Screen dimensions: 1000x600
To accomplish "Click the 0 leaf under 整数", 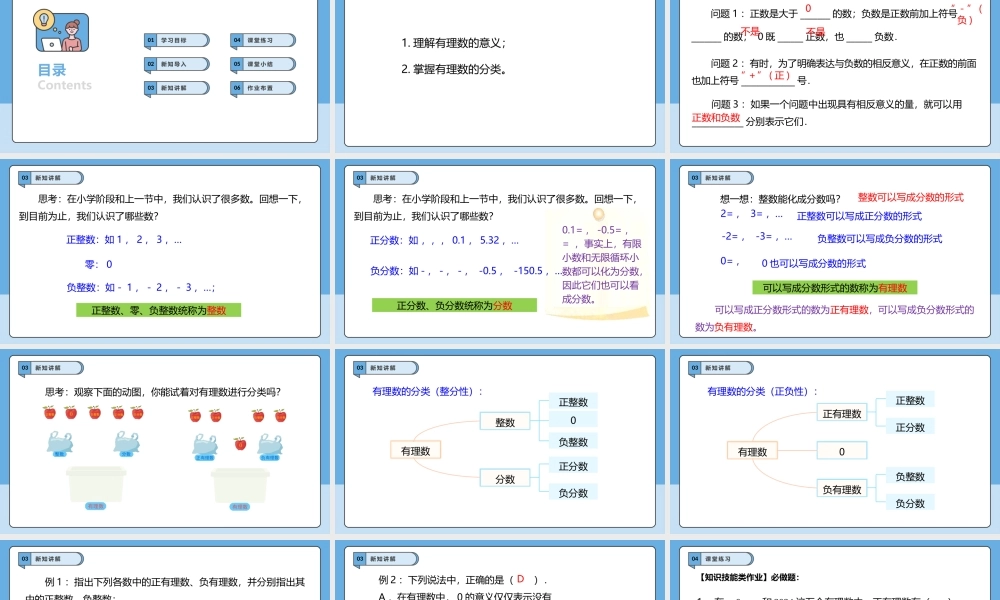I will coord(573,420).
